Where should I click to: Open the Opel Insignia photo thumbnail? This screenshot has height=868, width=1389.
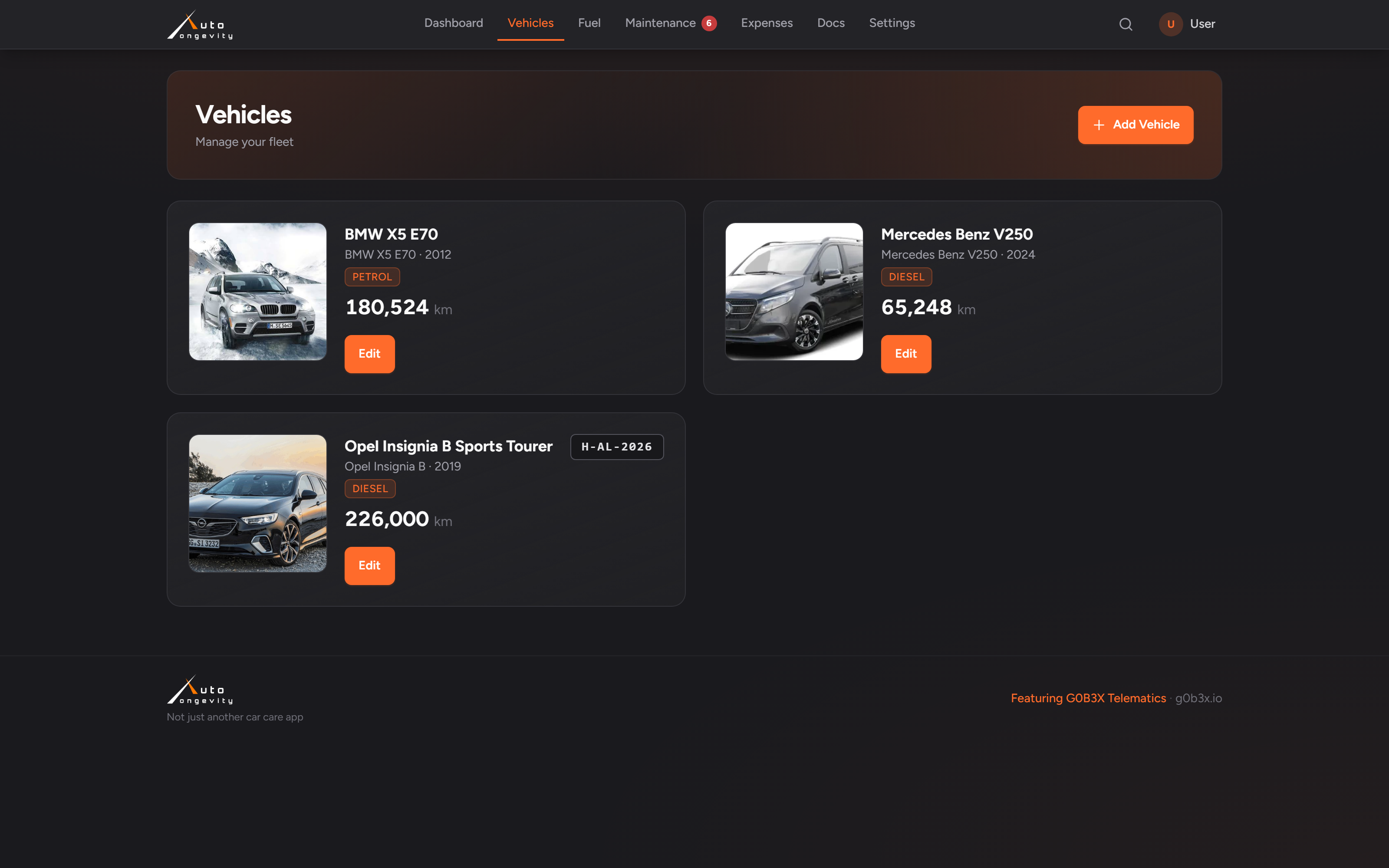pyautogui.click(x=258, y=503)
